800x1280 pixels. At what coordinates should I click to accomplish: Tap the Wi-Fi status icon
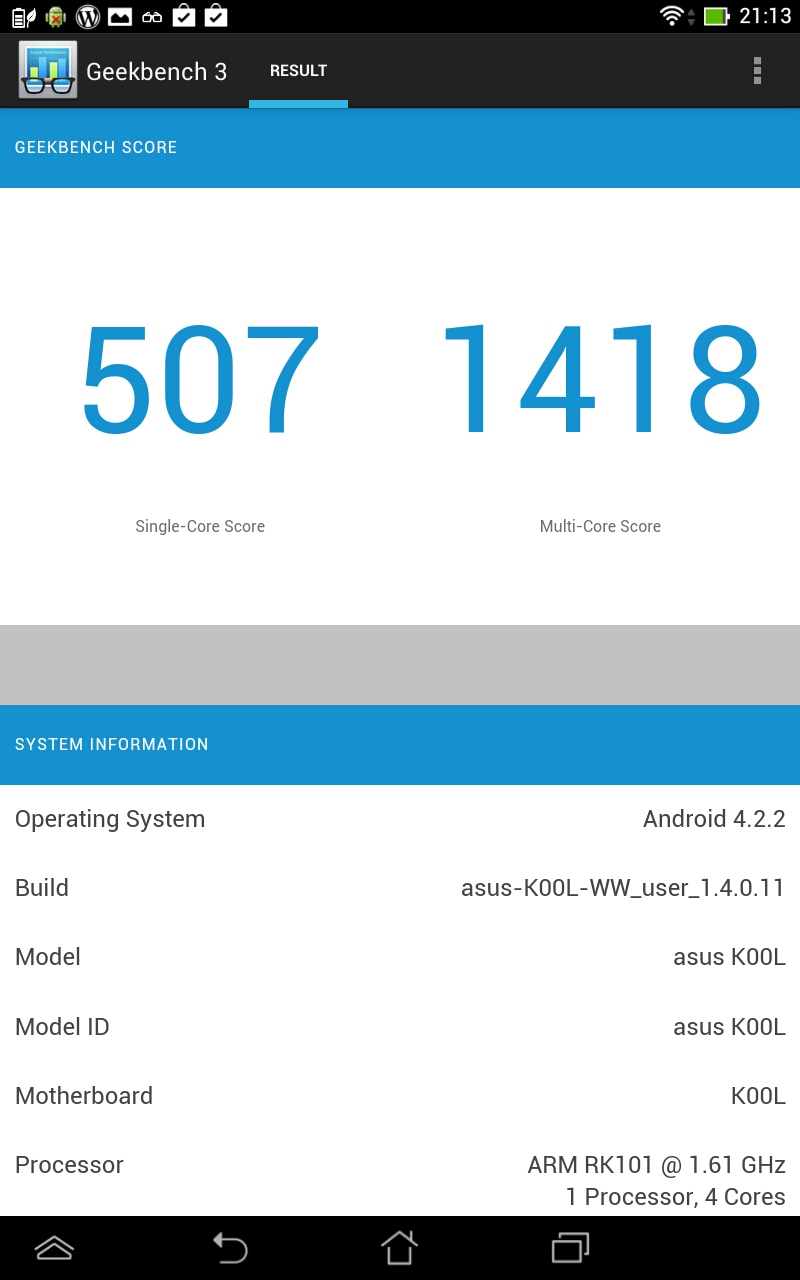click(x=671, y=16)
